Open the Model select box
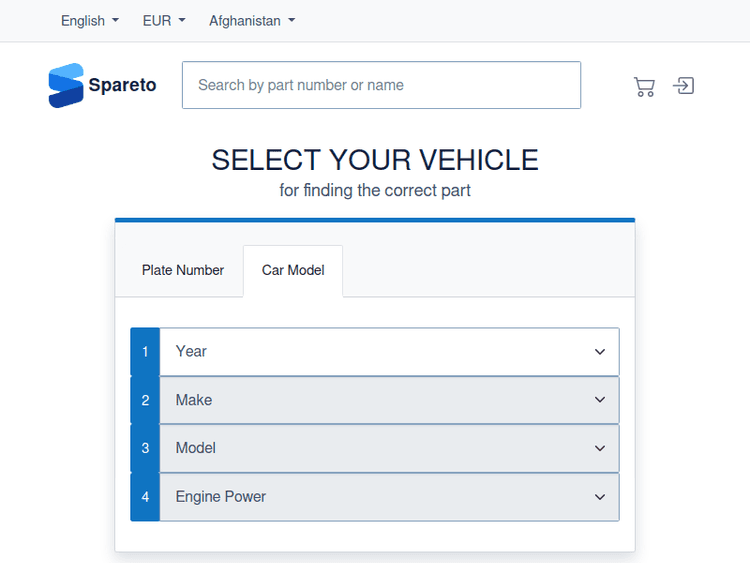The image size is (750, 563). point(389,448)
